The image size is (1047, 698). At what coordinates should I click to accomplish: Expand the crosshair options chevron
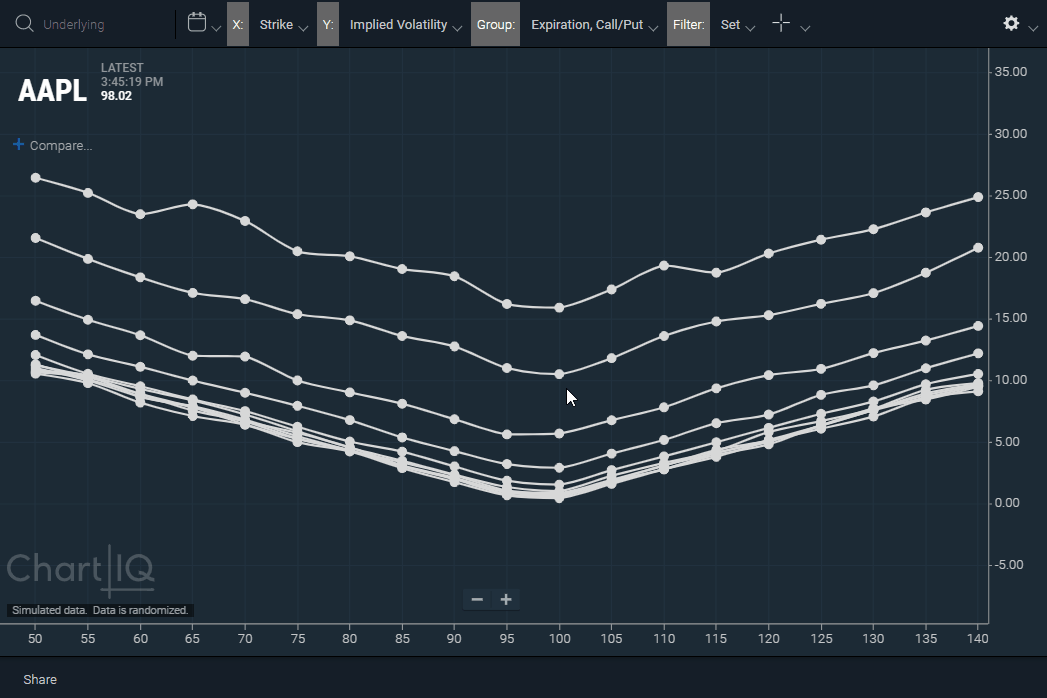[805, 28]
